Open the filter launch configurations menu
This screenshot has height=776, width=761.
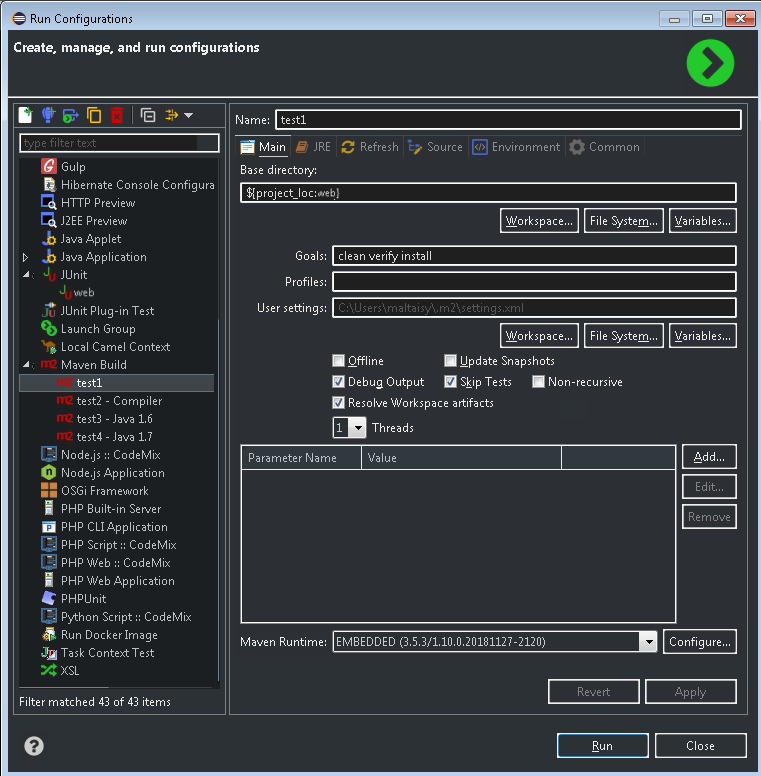pos(179,115)
